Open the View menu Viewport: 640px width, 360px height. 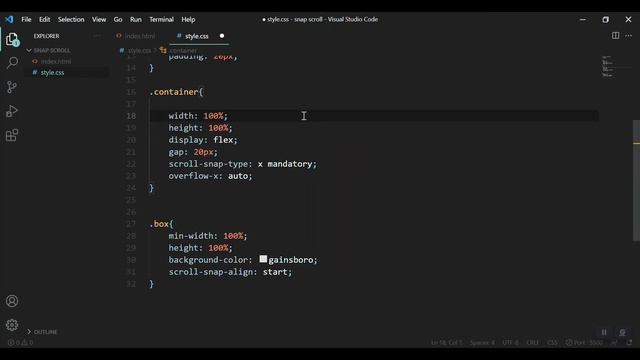(x=99, y=19)
